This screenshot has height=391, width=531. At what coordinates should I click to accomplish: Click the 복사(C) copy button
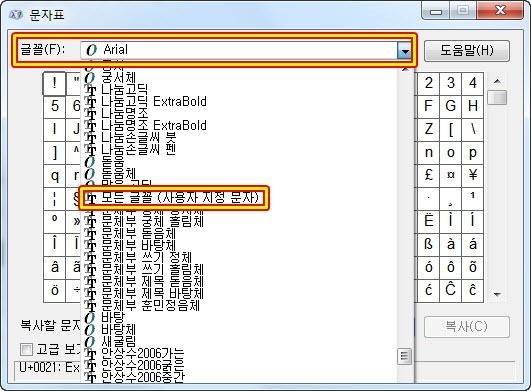click(467, 326)
